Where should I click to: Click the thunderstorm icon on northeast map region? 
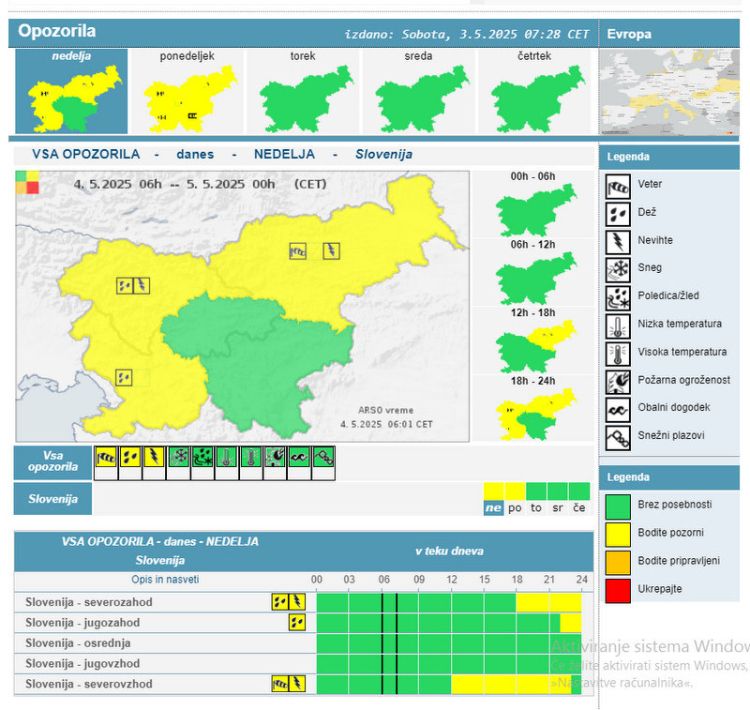[331, 251]
